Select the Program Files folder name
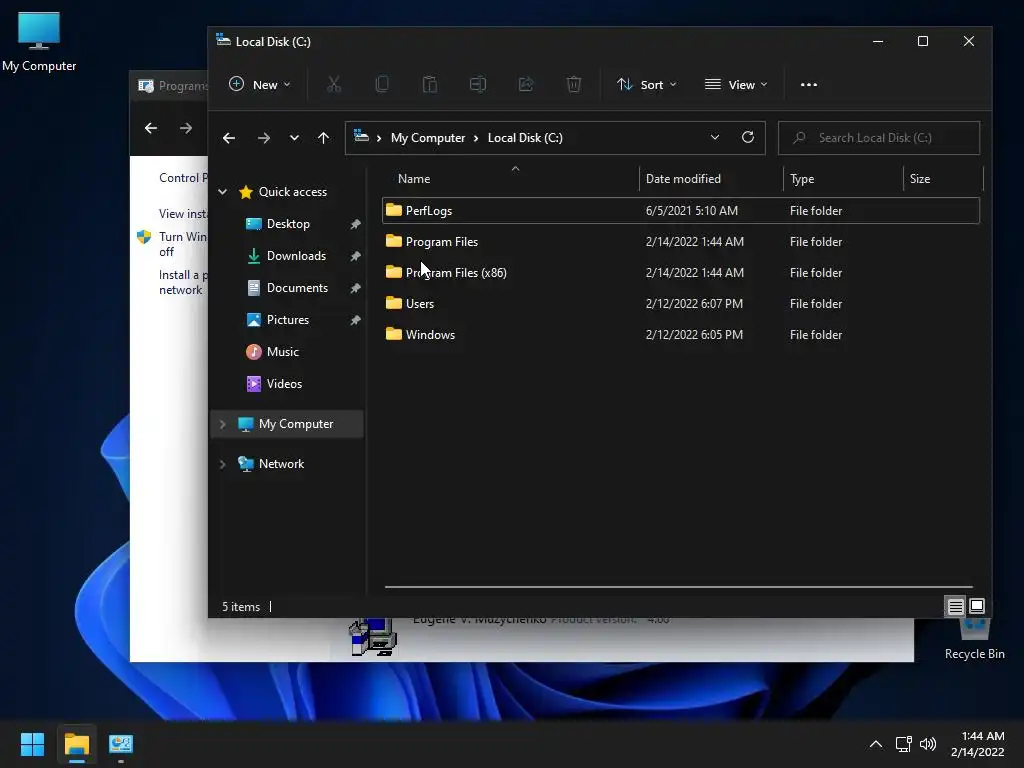This screenshot has width=1024, height=768. click(441, 242)
